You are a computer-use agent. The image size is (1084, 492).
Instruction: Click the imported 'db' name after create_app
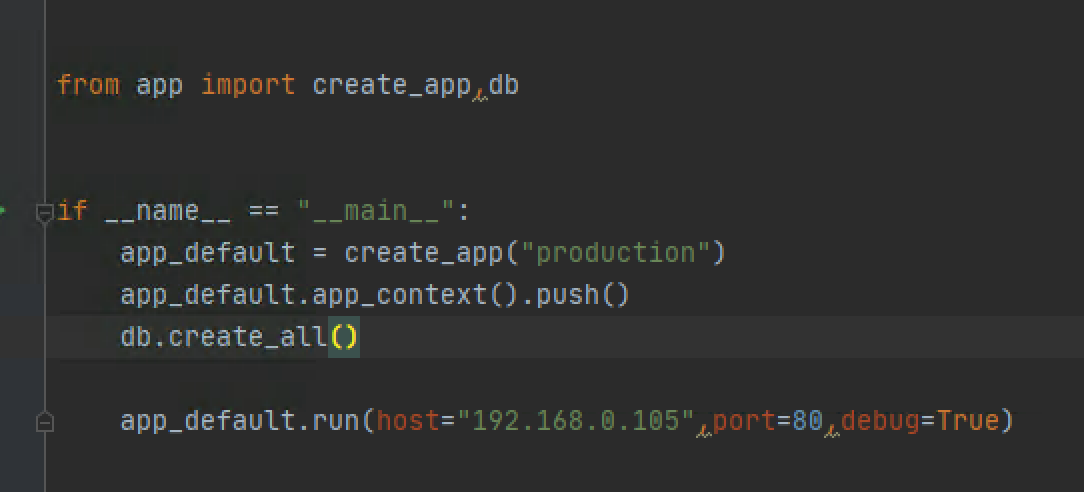coord(503,85)
